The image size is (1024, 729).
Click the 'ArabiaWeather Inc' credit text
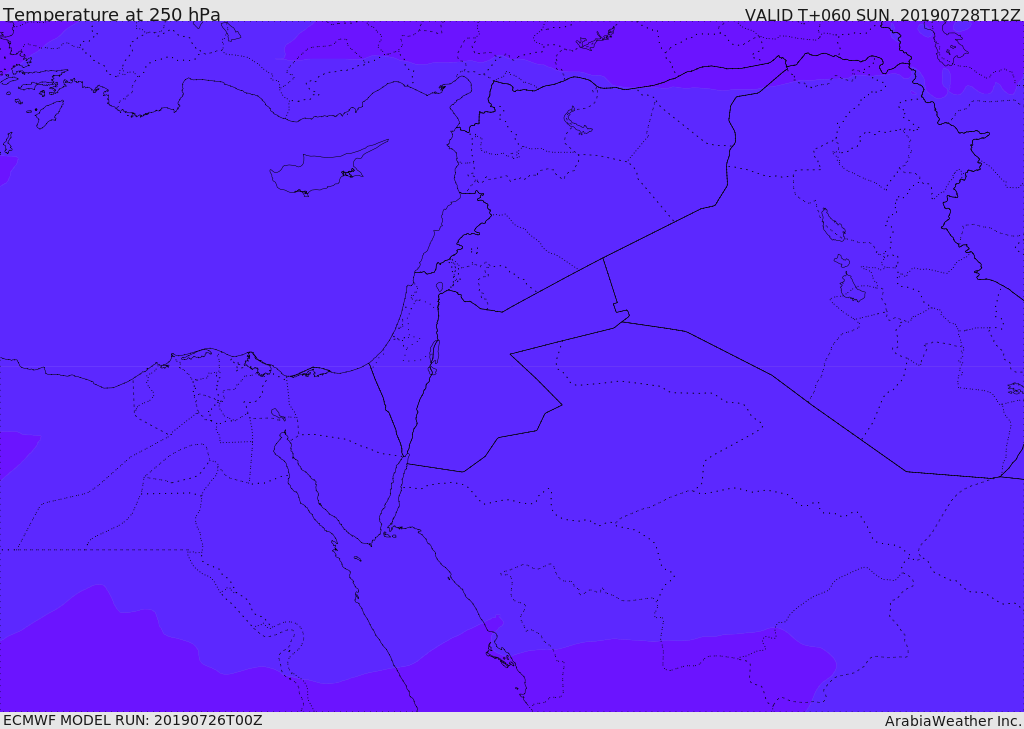coord(952,721)
